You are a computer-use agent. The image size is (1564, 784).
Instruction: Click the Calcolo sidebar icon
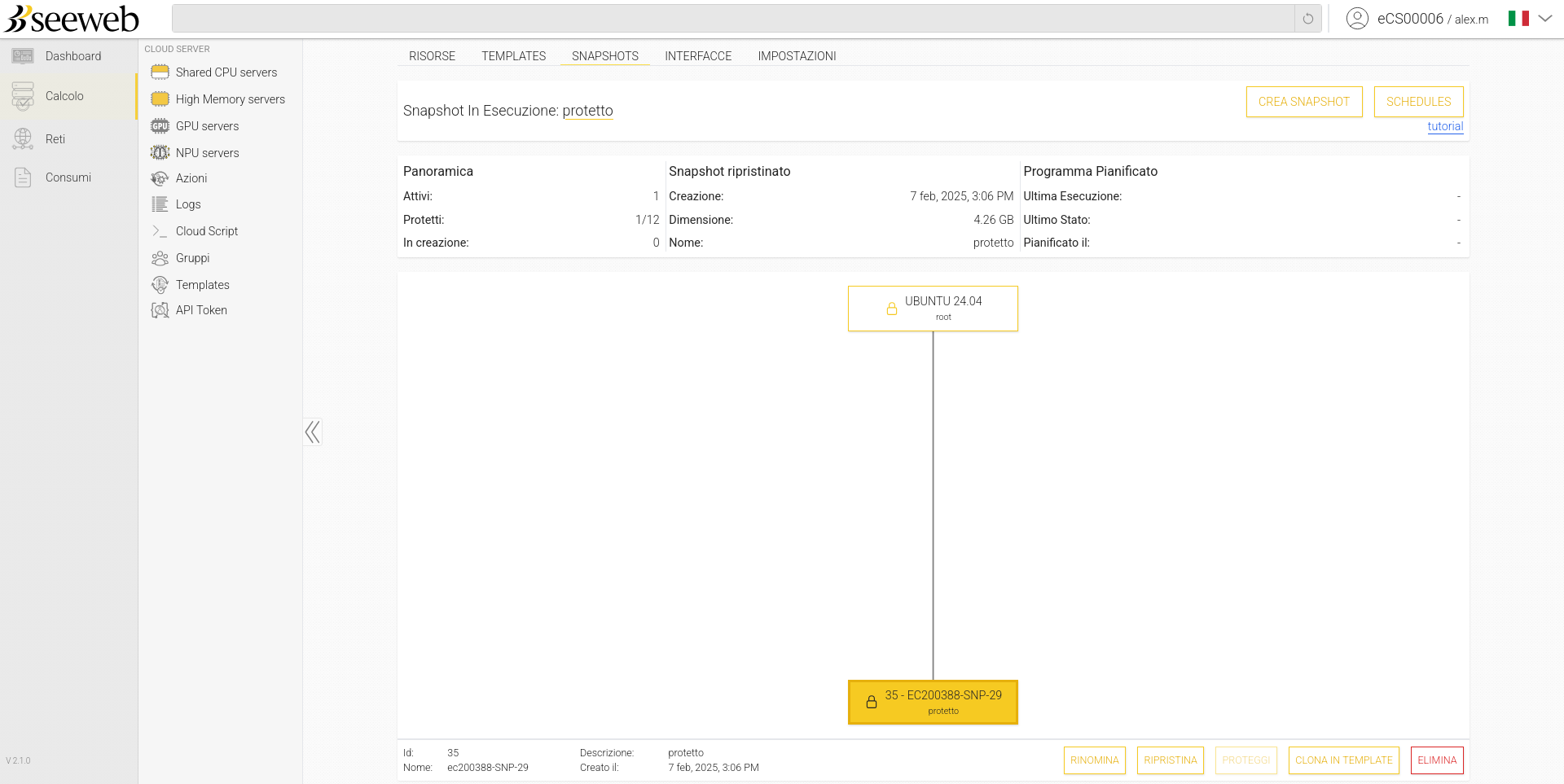pos(23,96)
